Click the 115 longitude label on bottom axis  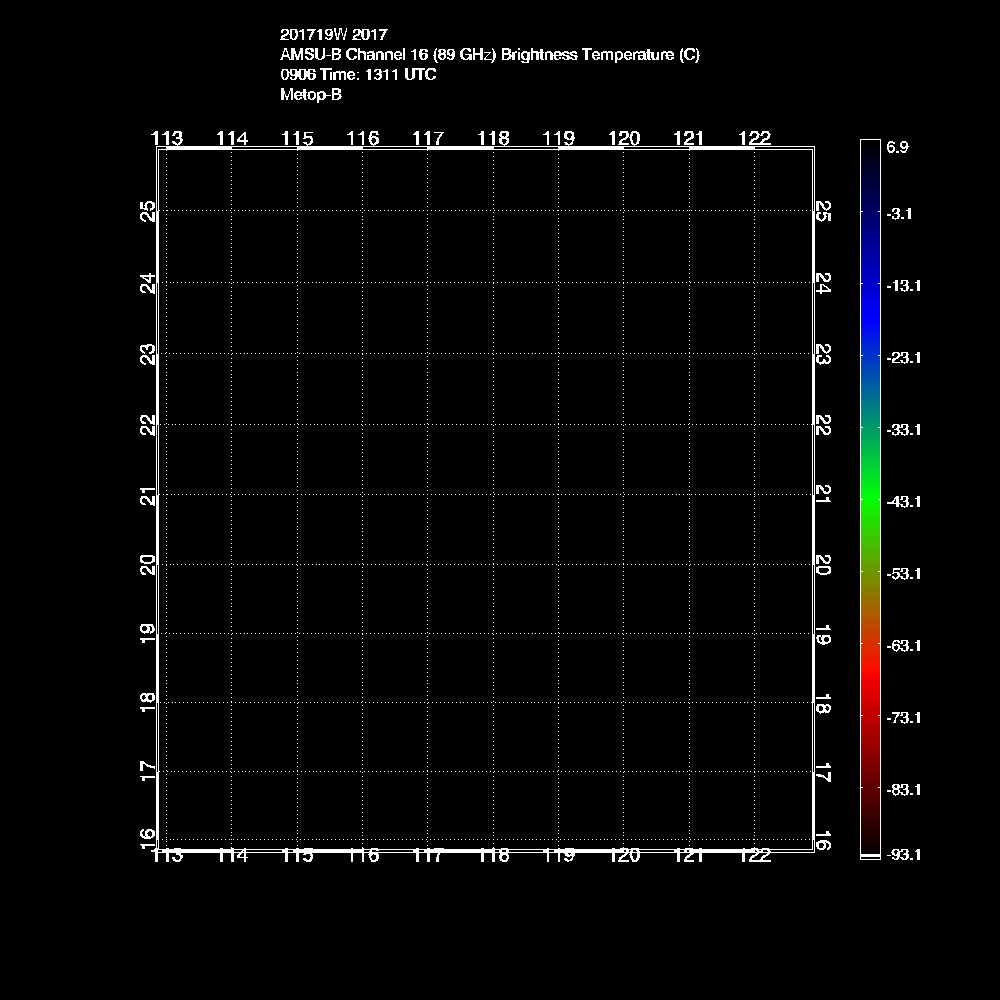[x=297, y=855]
